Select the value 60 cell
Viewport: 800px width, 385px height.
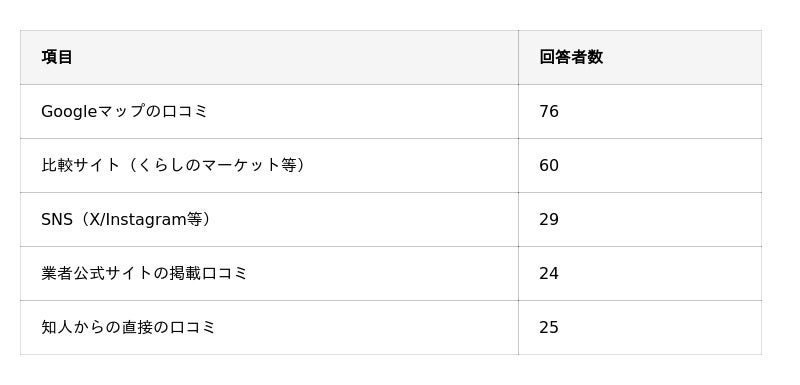click(640, 166)
